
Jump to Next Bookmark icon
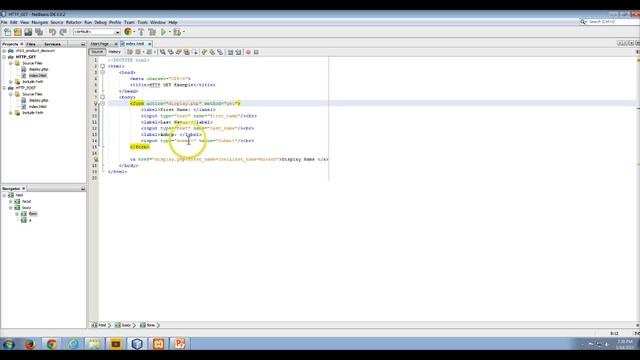coord(212,52)
